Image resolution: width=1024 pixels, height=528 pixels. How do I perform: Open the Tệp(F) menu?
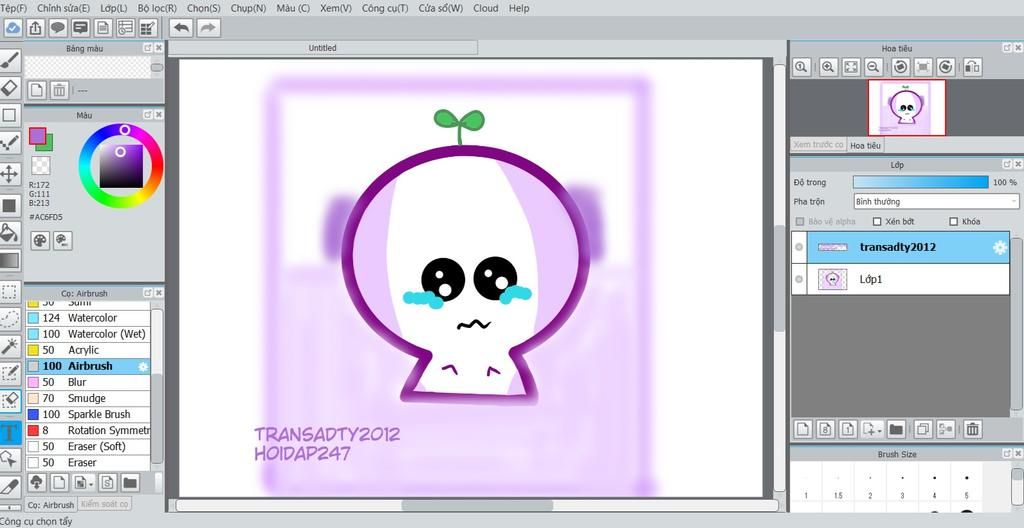tap(14, 8)
